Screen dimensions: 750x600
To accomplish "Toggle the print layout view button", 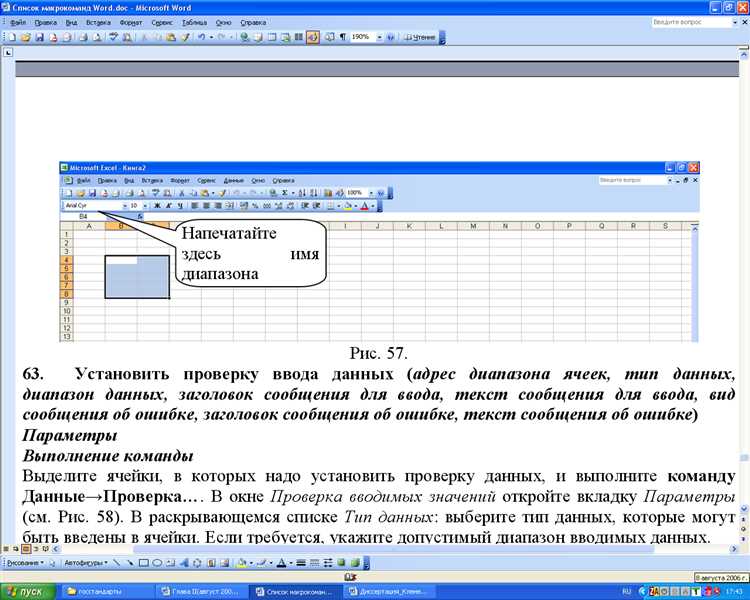I will (26, 549).
